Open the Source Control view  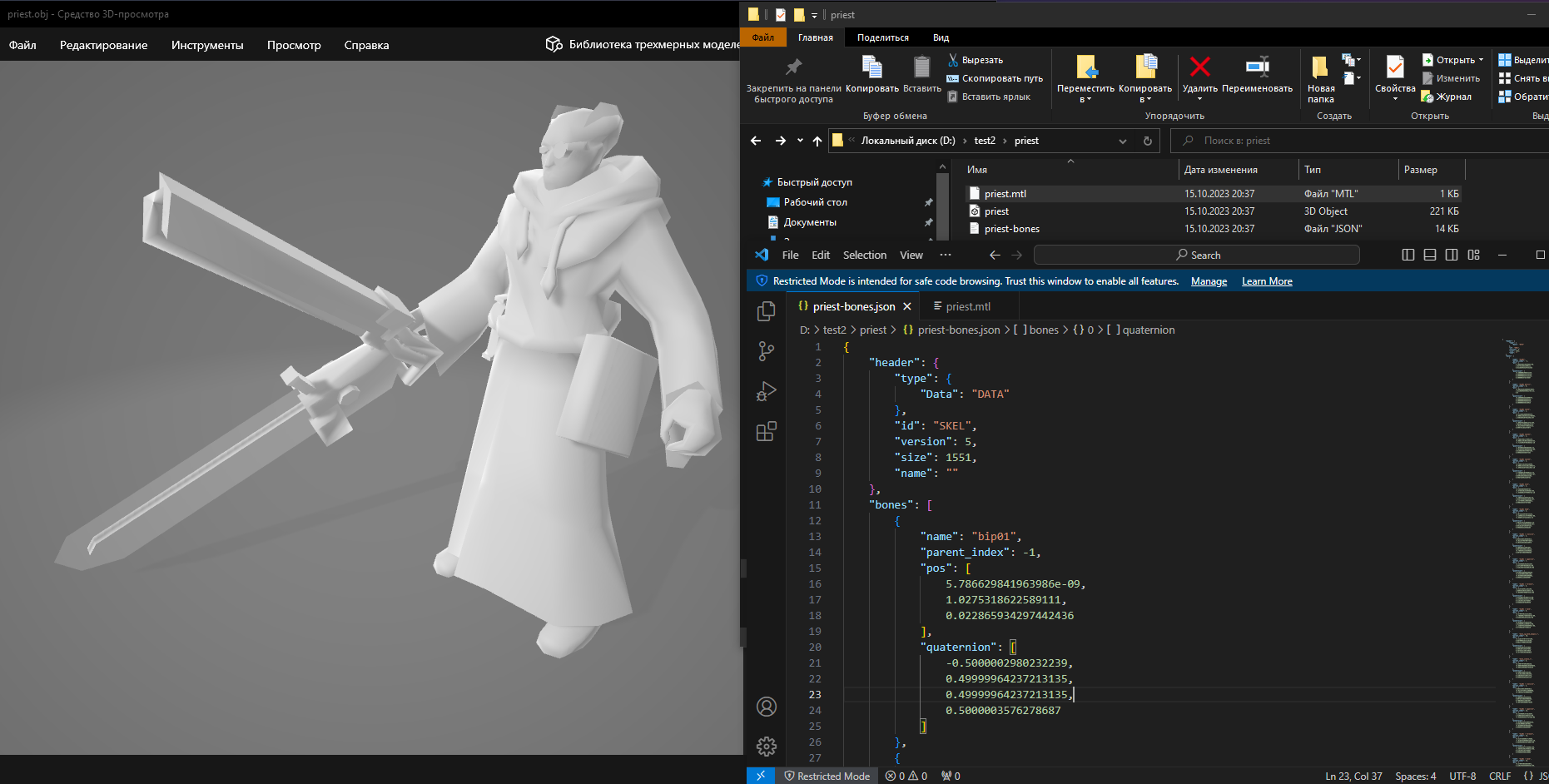[x=766, y=351]
